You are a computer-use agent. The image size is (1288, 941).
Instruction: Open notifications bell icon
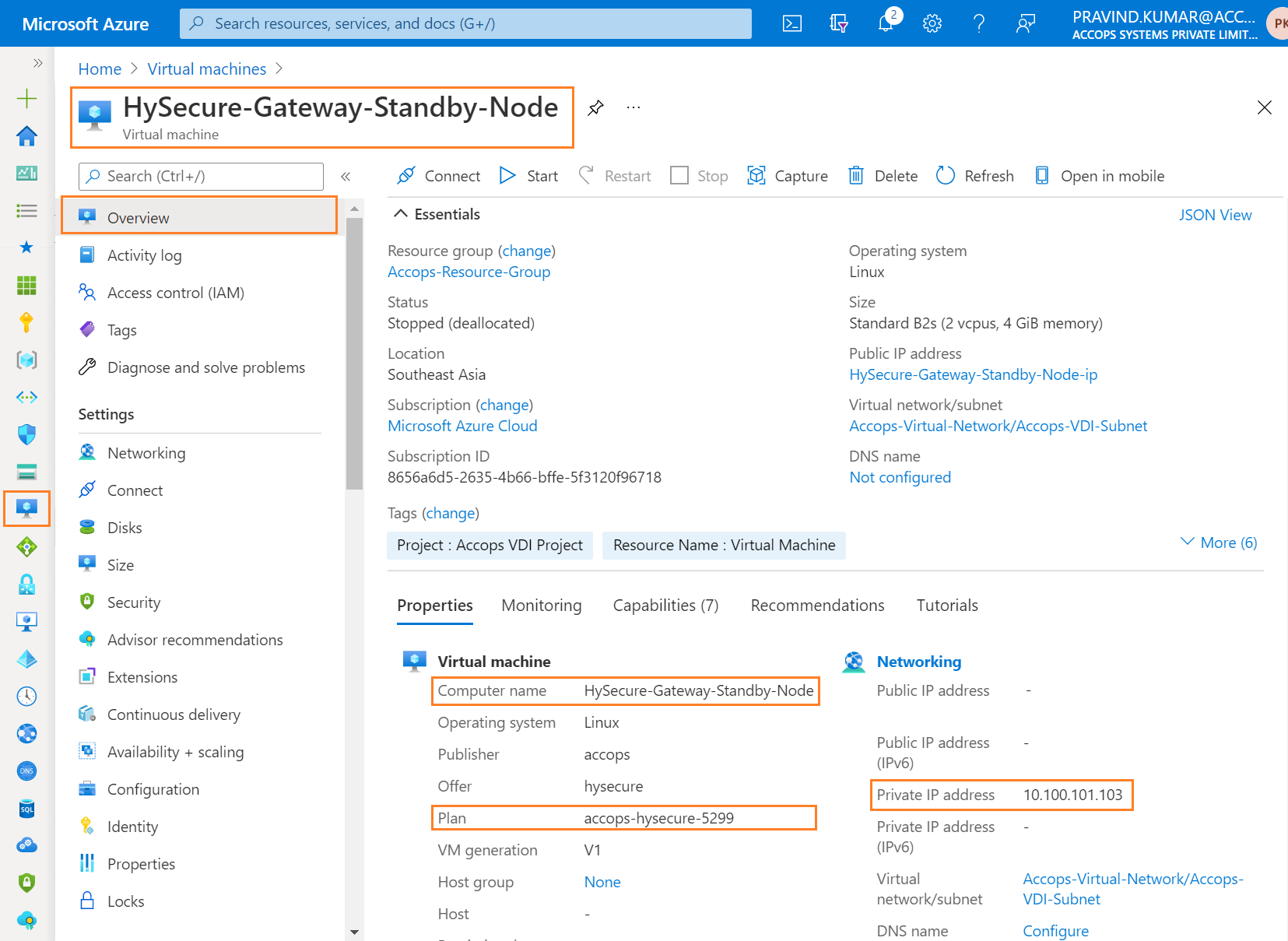[886, 23]
